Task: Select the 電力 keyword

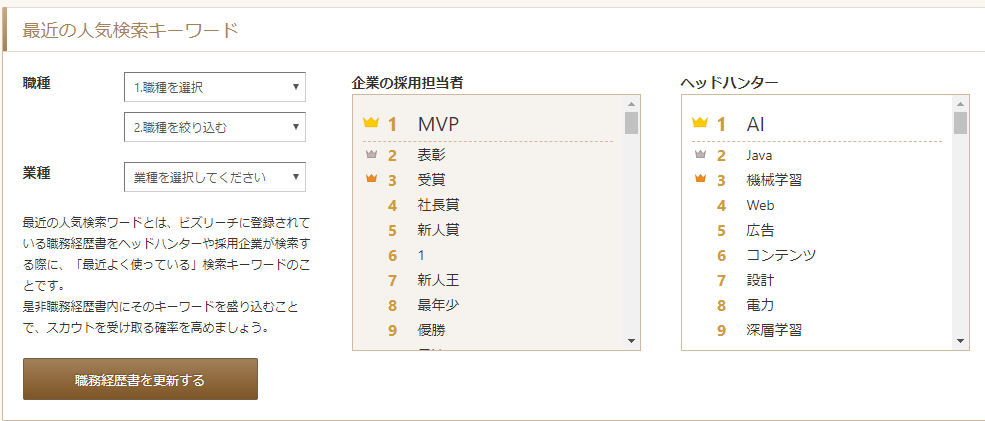Action: point(760,305)
